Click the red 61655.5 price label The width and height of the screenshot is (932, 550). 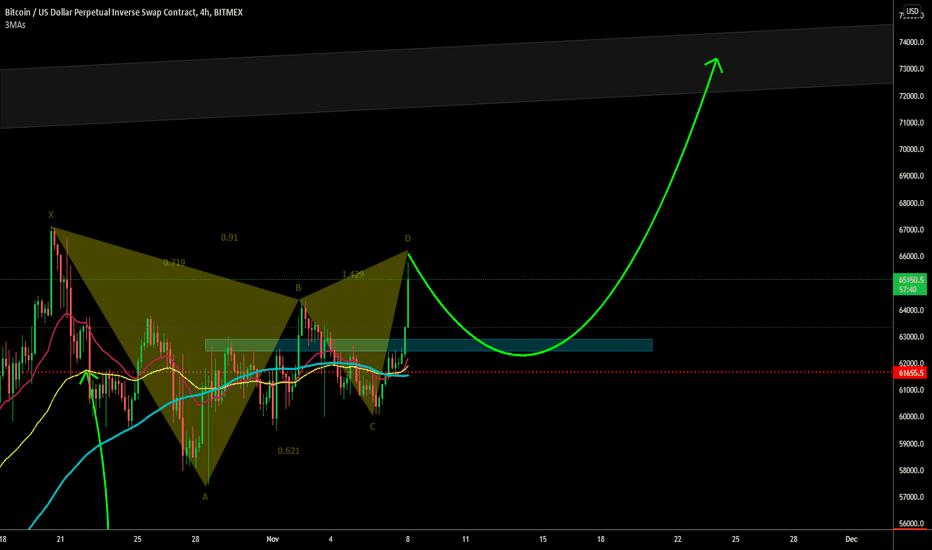[911, 373]
